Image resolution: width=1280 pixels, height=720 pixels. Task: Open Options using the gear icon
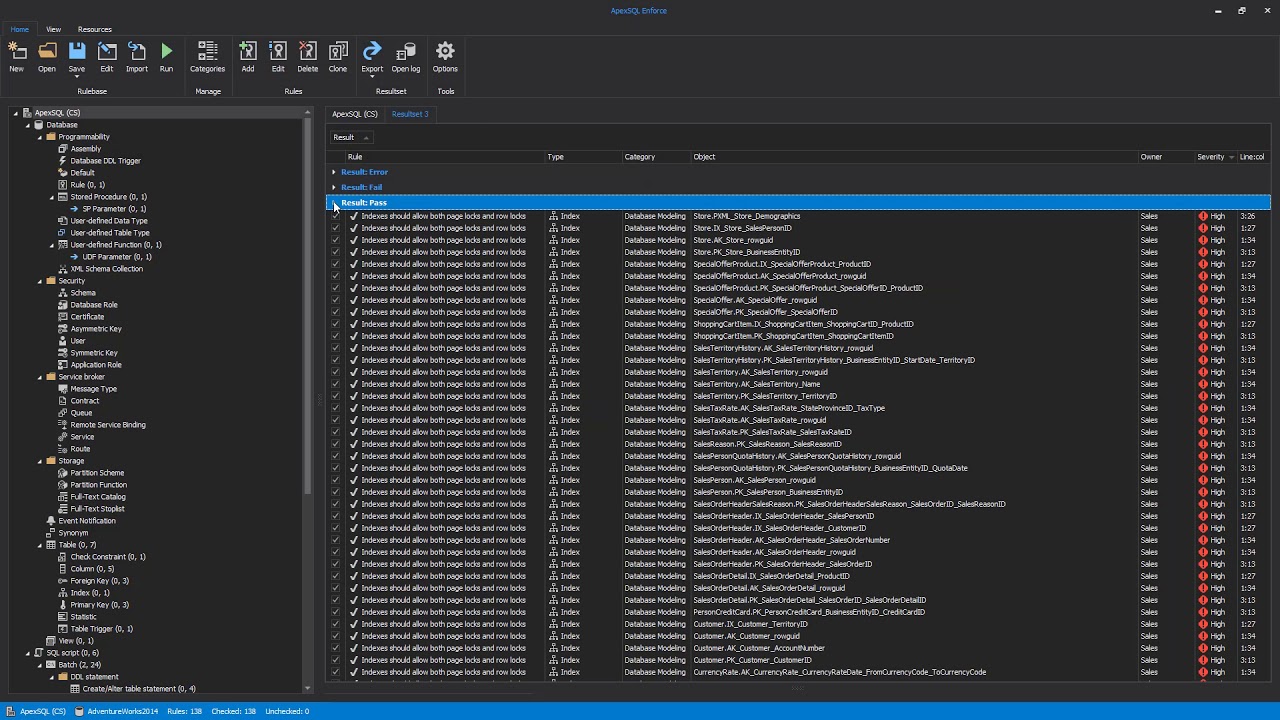coord(445,51)
